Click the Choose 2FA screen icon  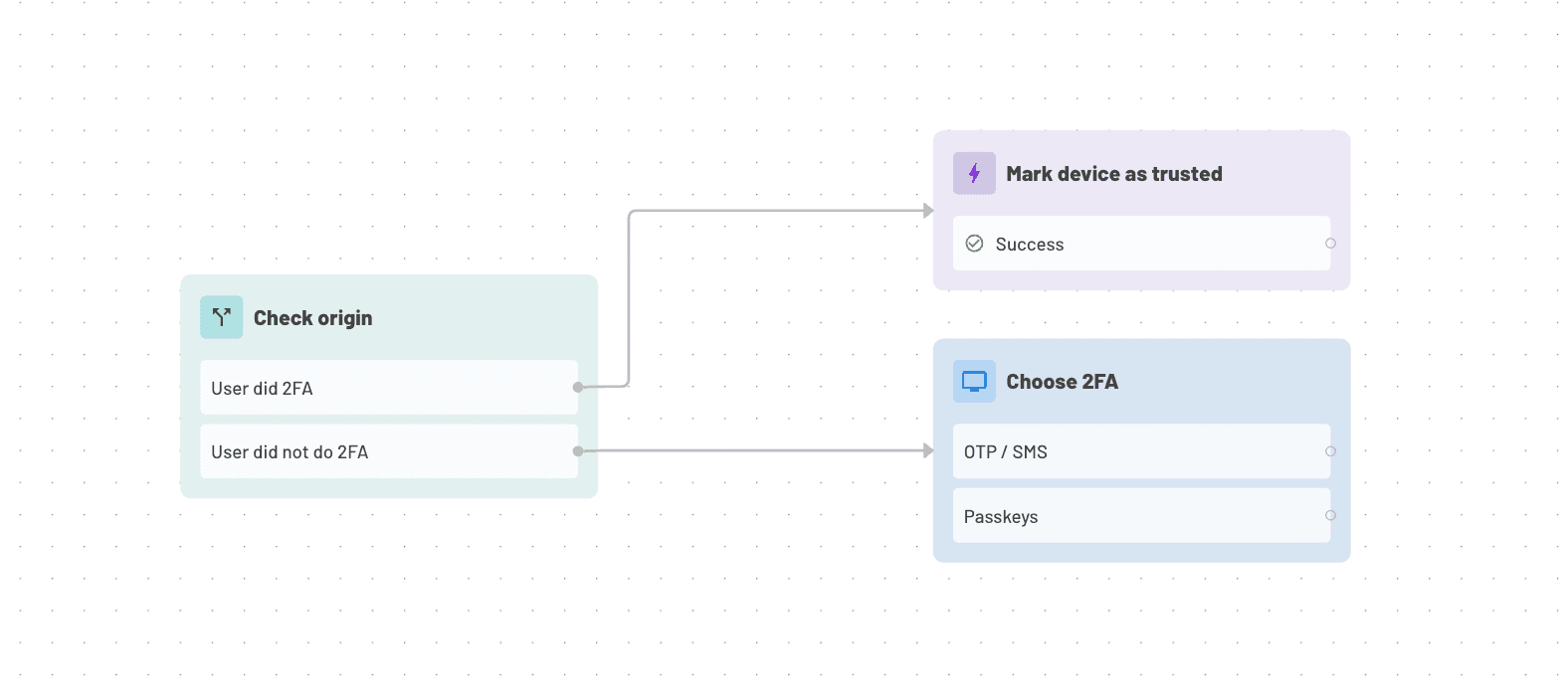(x=974, y=381)
